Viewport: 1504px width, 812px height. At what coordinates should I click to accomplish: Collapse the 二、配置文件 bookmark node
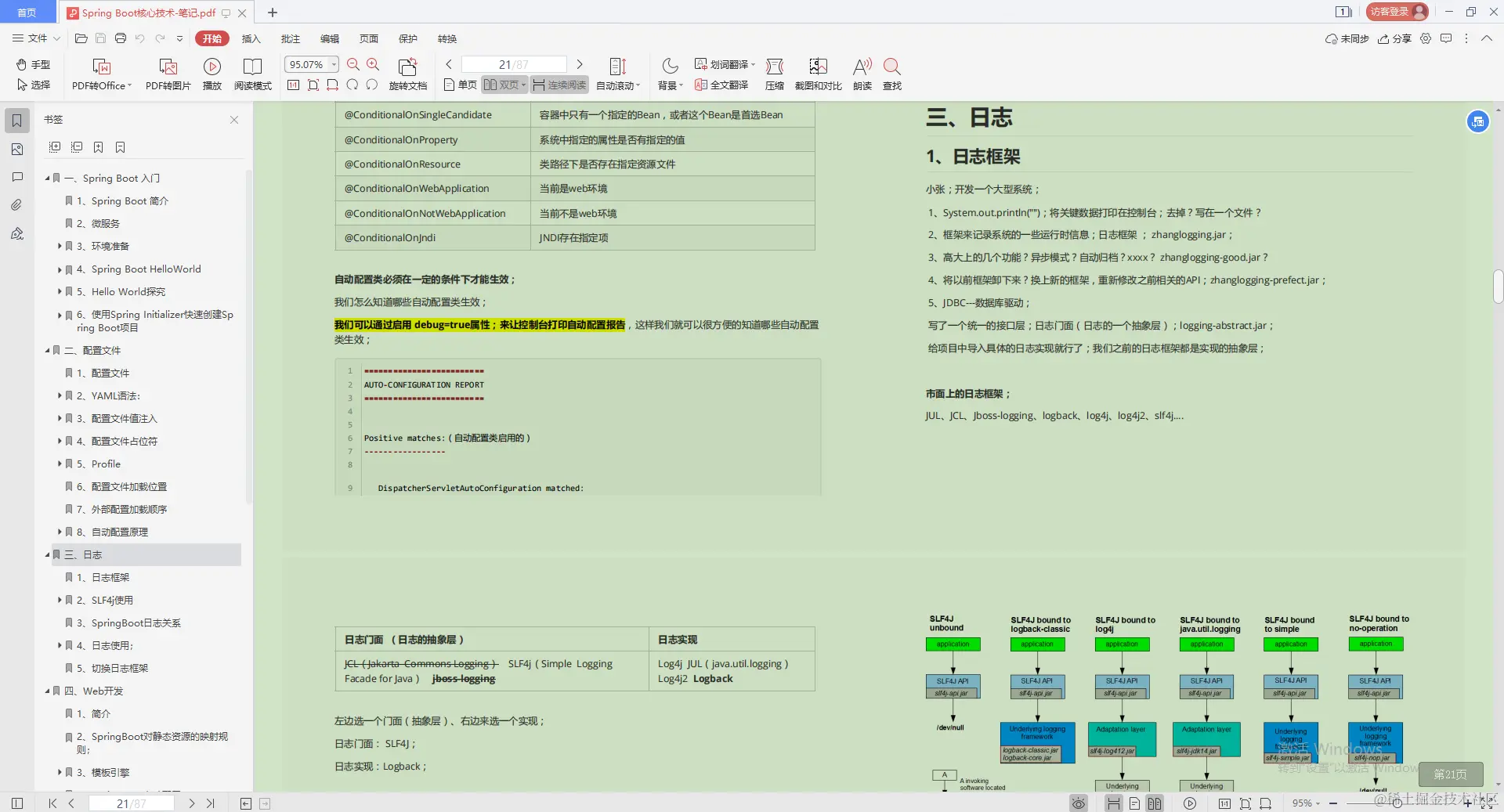point(48,351)
